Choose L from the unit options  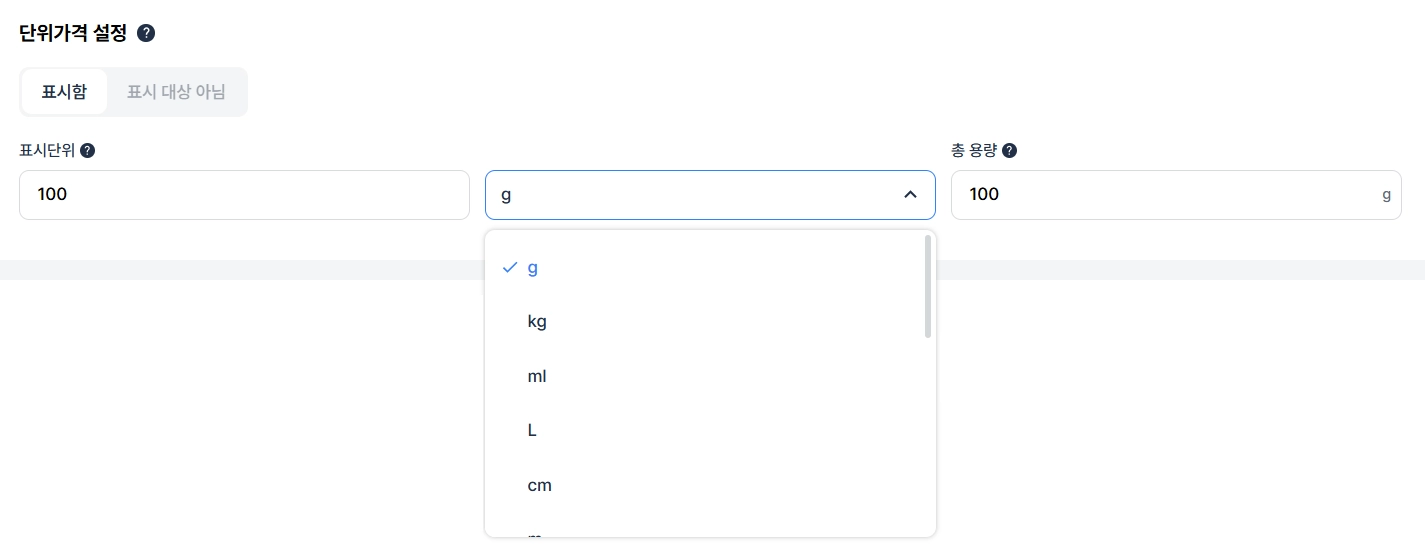coord(532,431)
